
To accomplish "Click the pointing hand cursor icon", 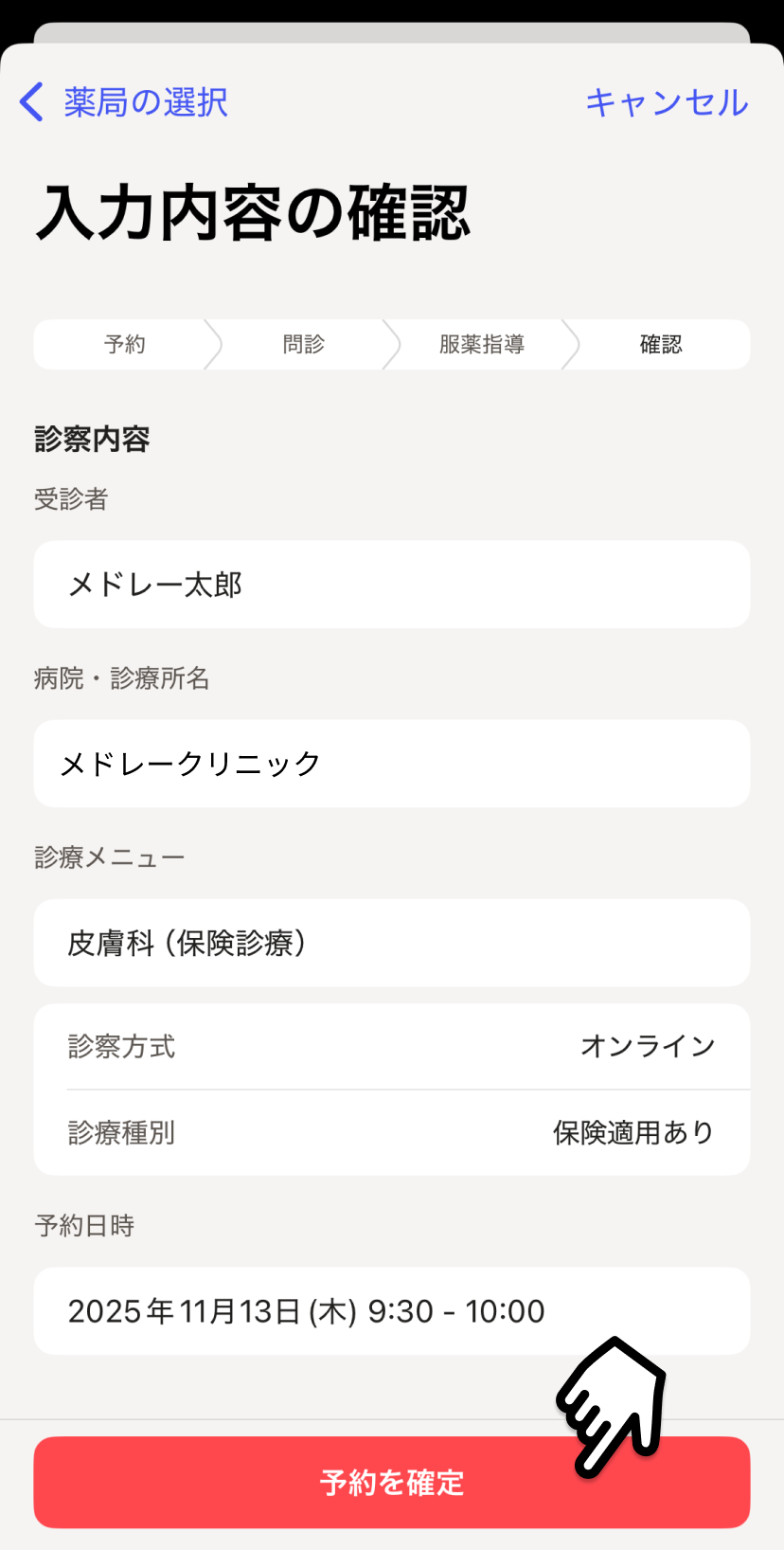I will (x=614, y=1404).
